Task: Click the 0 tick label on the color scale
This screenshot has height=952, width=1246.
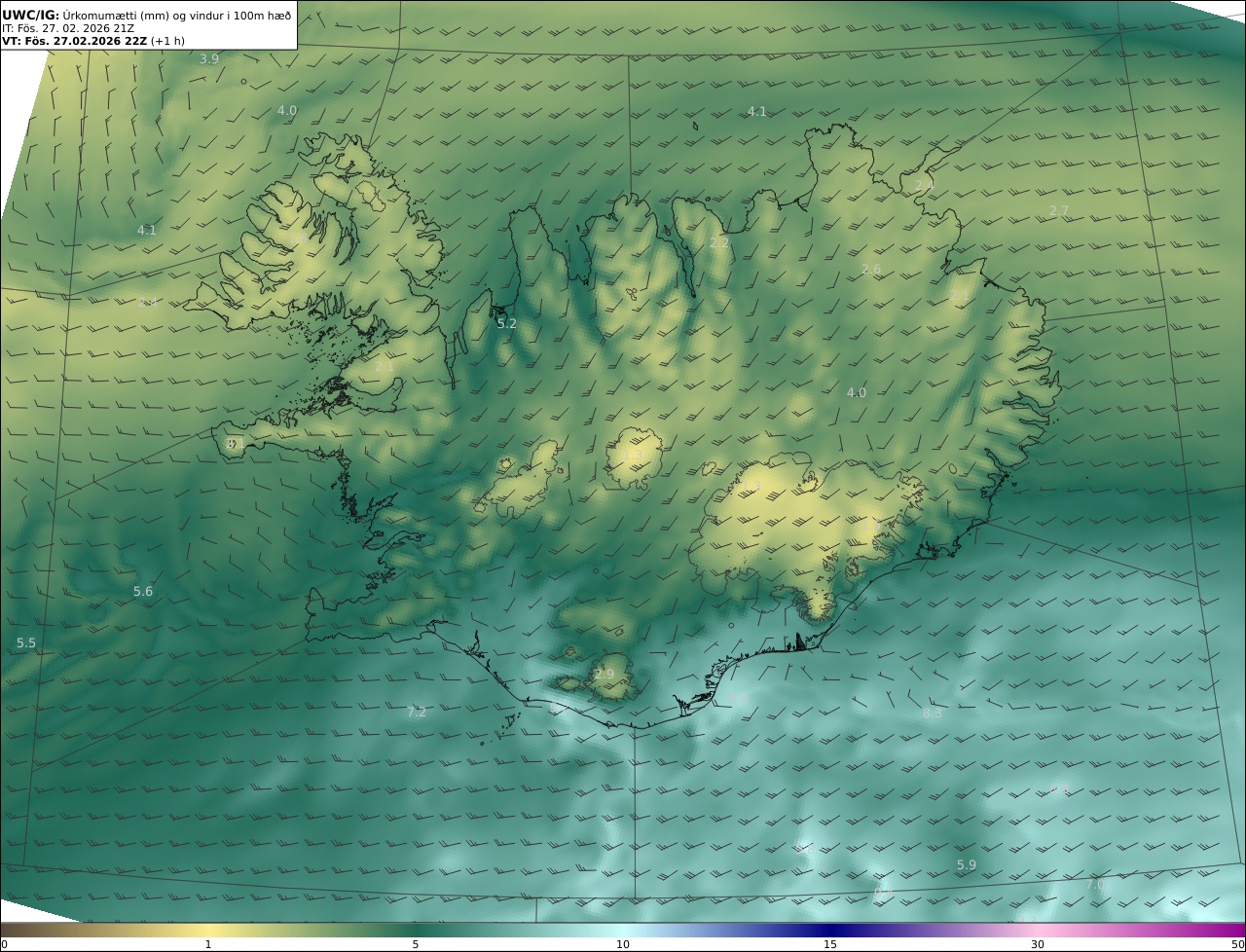Action: click(x=4, y=945)
